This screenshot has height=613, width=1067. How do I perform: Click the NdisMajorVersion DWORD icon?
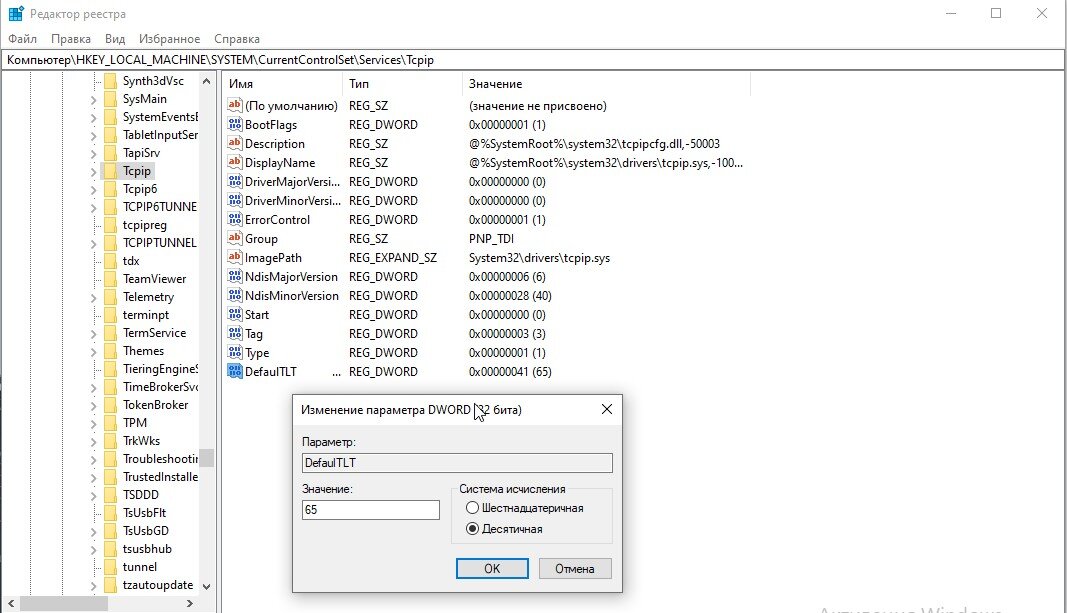(x=235, y=277)
